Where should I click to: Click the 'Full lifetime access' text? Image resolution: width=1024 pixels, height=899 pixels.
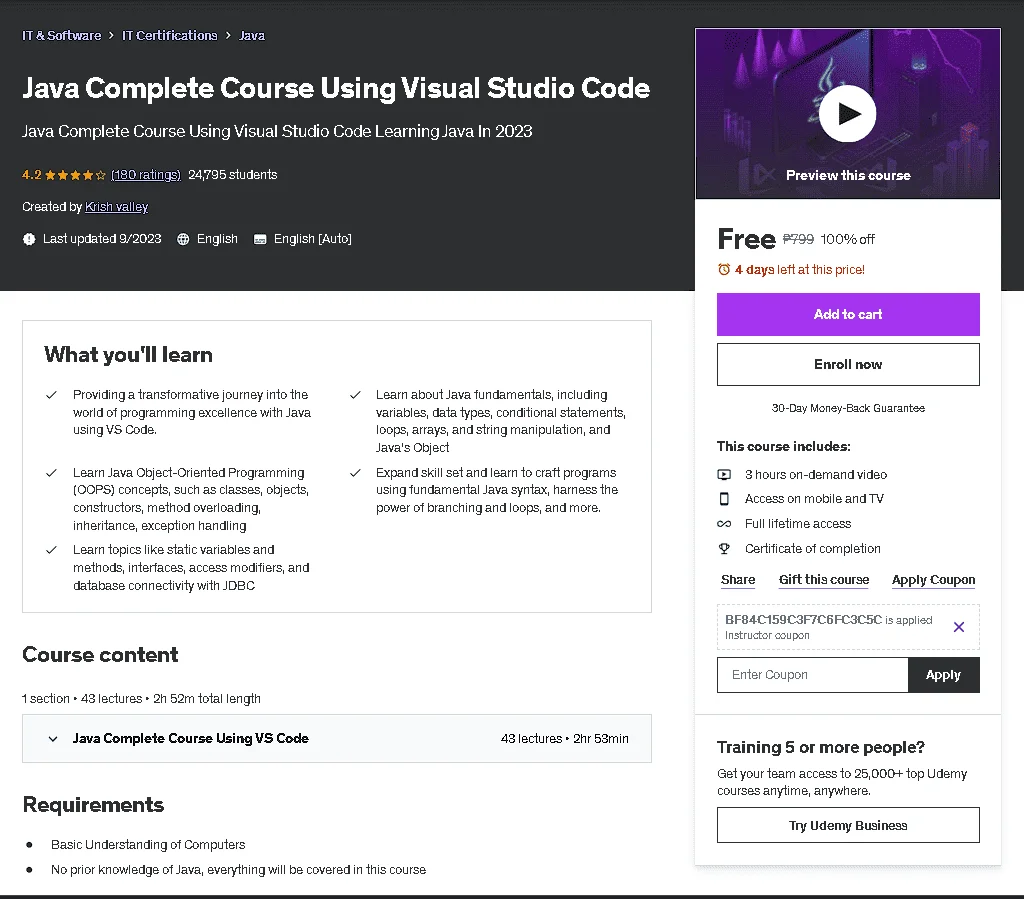[x=798, y=524]
